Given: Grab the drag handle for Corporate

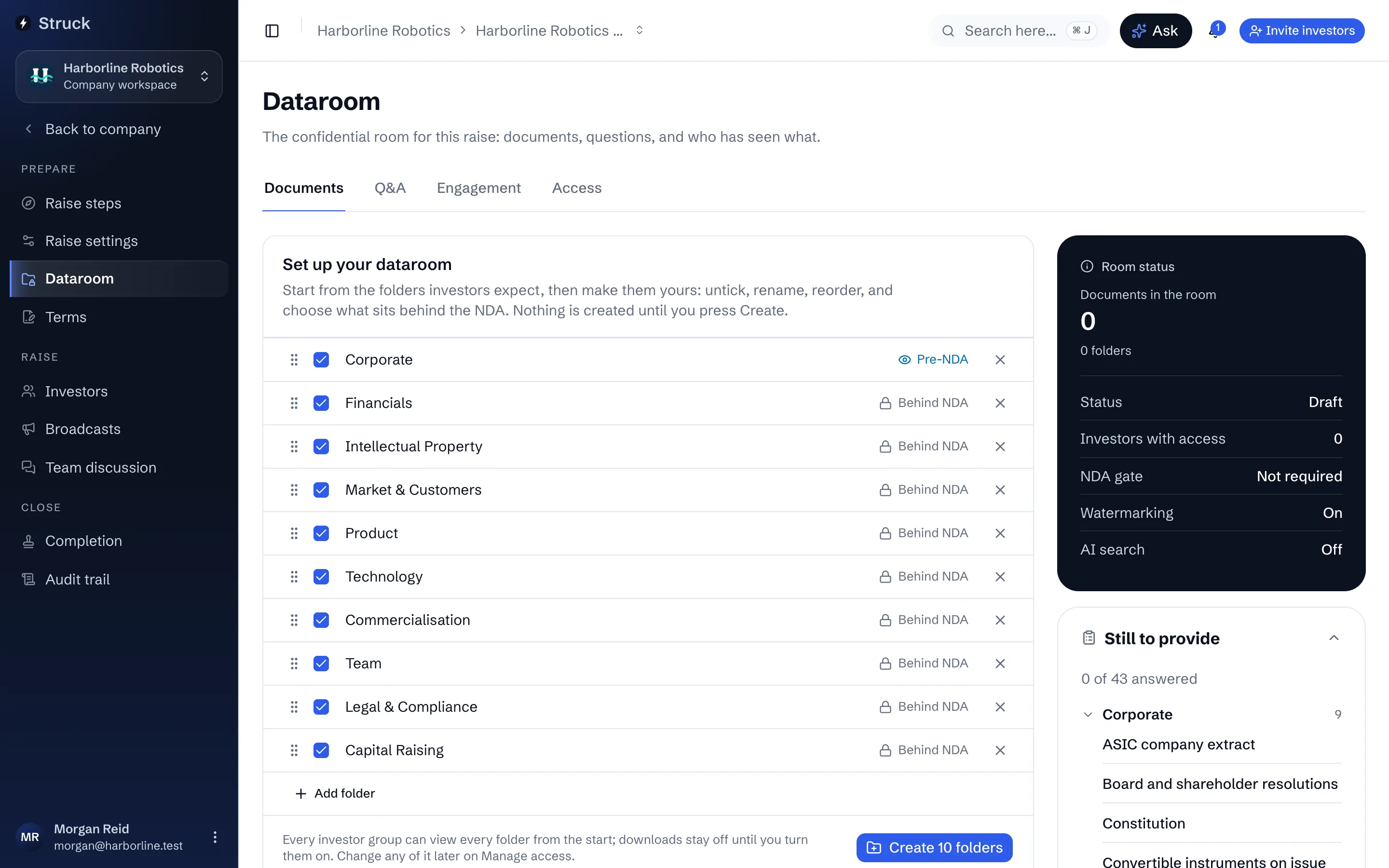Looking at the screenshot, I should (294, 360).
